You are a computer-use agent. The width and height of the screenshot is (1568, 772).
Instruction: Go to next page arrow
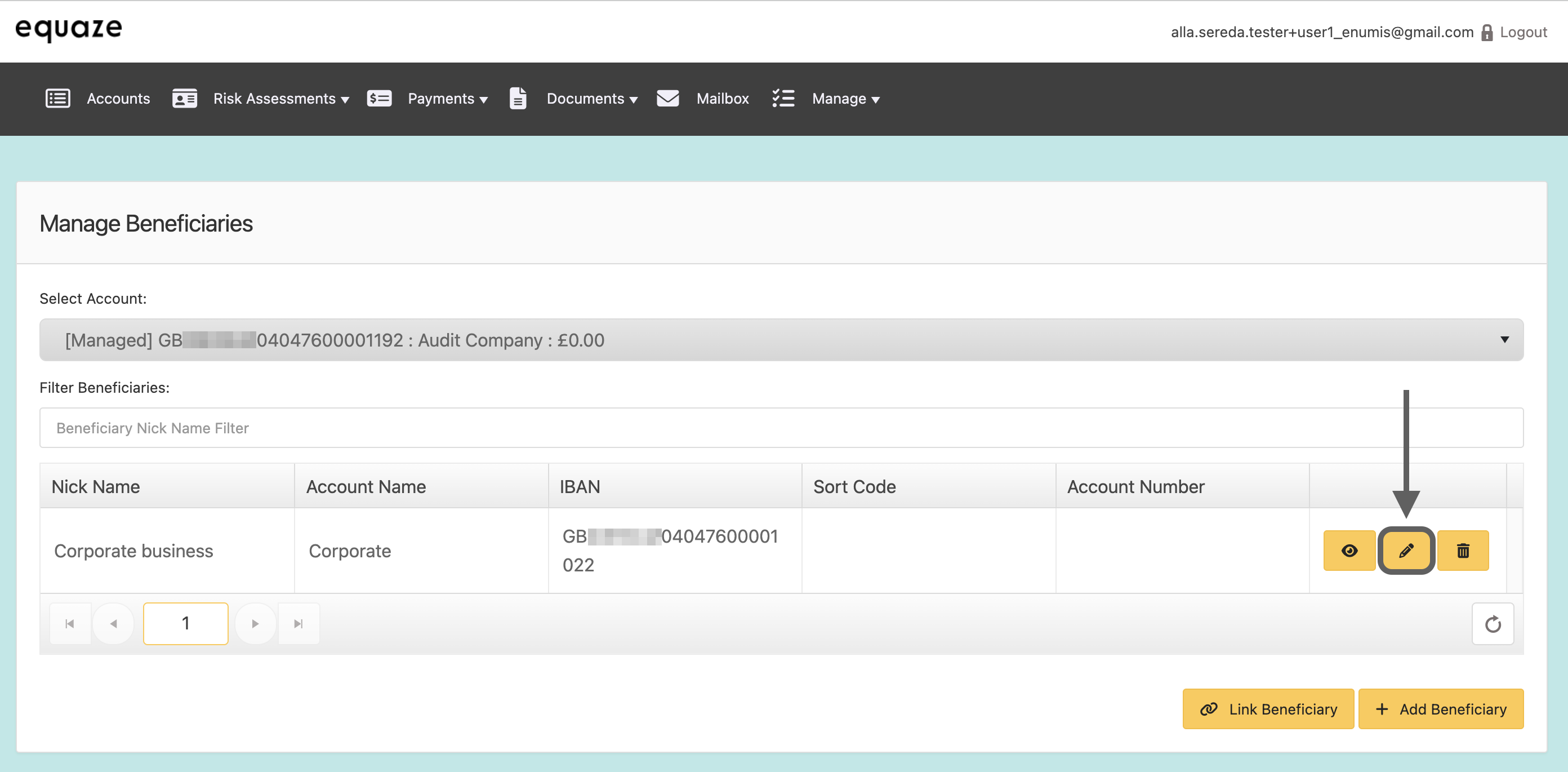tap(255, 623)
